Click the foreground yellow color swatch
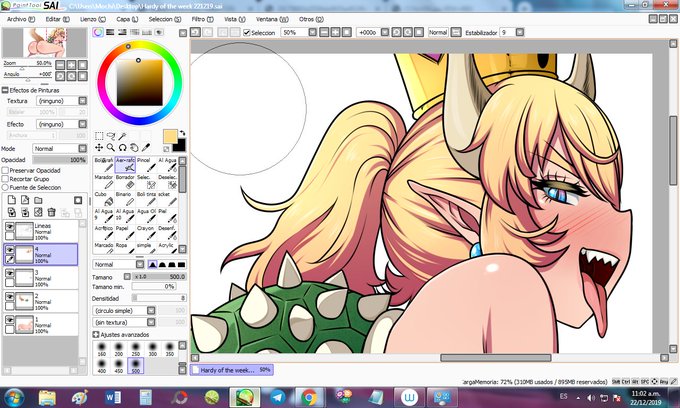This screenshot has height=408, width=680. pyautogui.click(x=170, y=136)
